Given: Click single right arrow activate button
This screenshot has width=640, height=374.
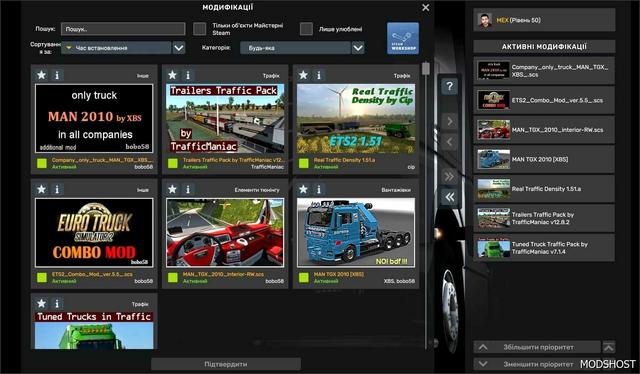Looking at the screenshot, I should [449, 121].
